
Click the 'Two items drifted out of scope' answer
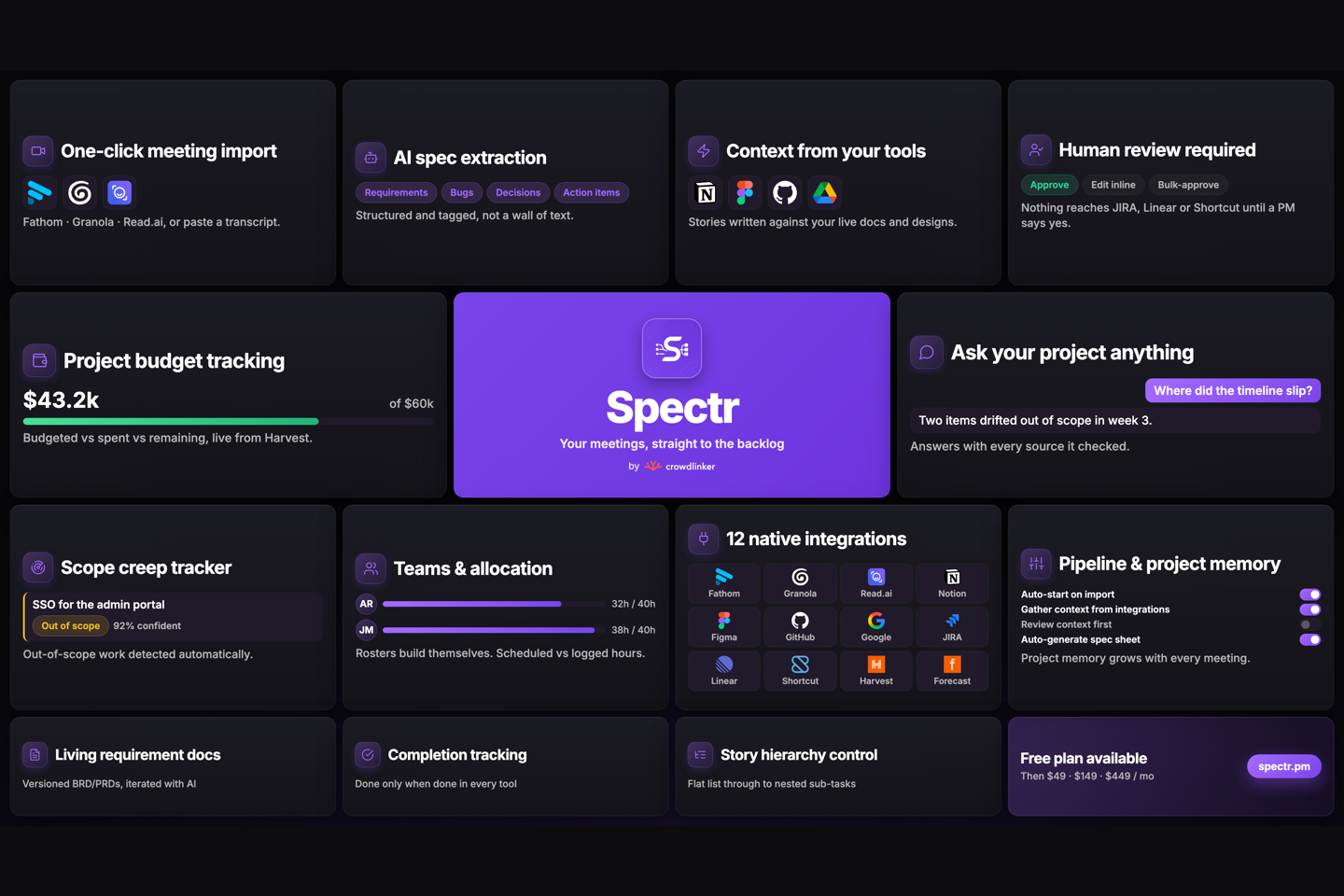tap(1115, 420)
